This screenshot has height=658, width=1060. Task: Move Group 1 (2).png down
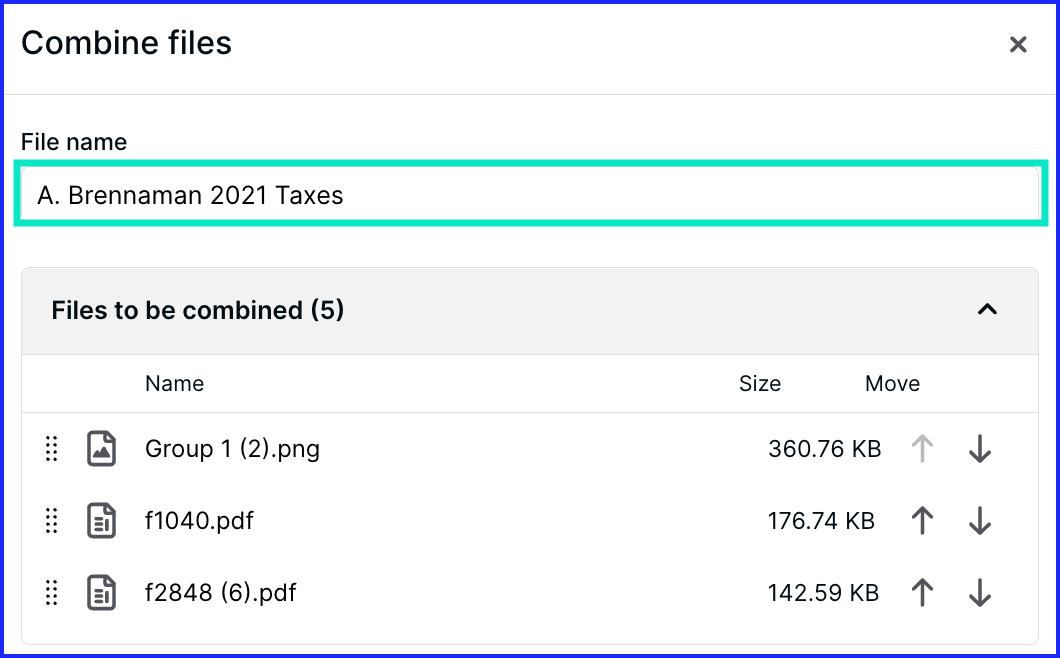(980, 448)
